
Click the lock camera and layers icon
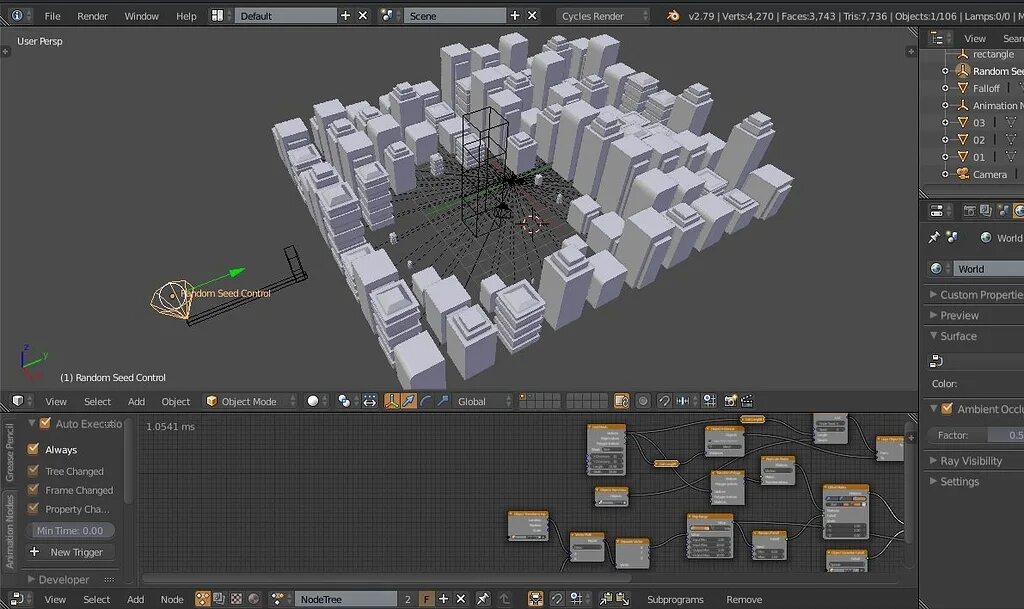pos(622,401)
